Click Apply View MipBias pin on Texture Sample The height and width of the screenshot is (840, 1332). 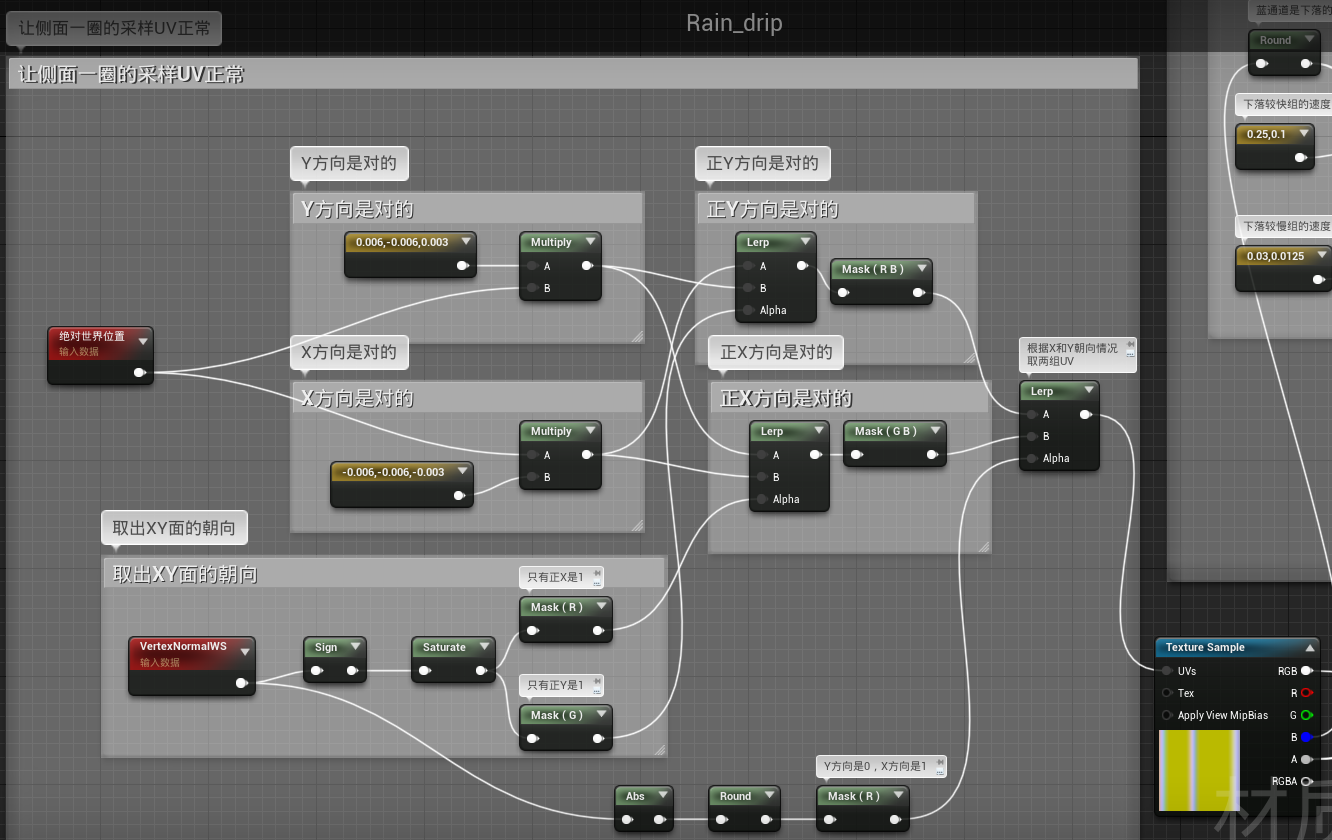click(x=1167, y=715)
